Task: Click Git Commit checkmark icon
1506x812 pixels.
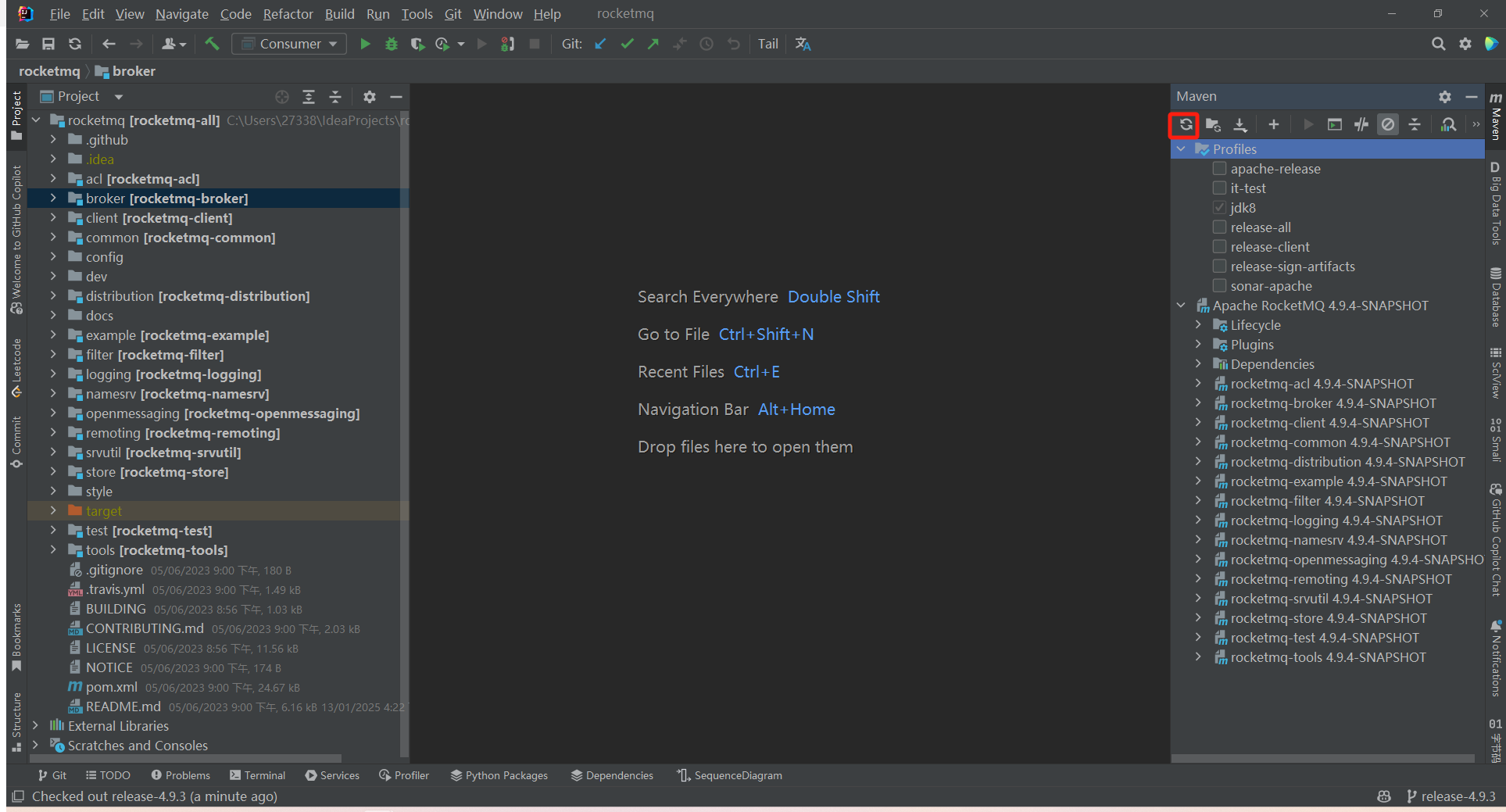Action: tap(627, 44)
